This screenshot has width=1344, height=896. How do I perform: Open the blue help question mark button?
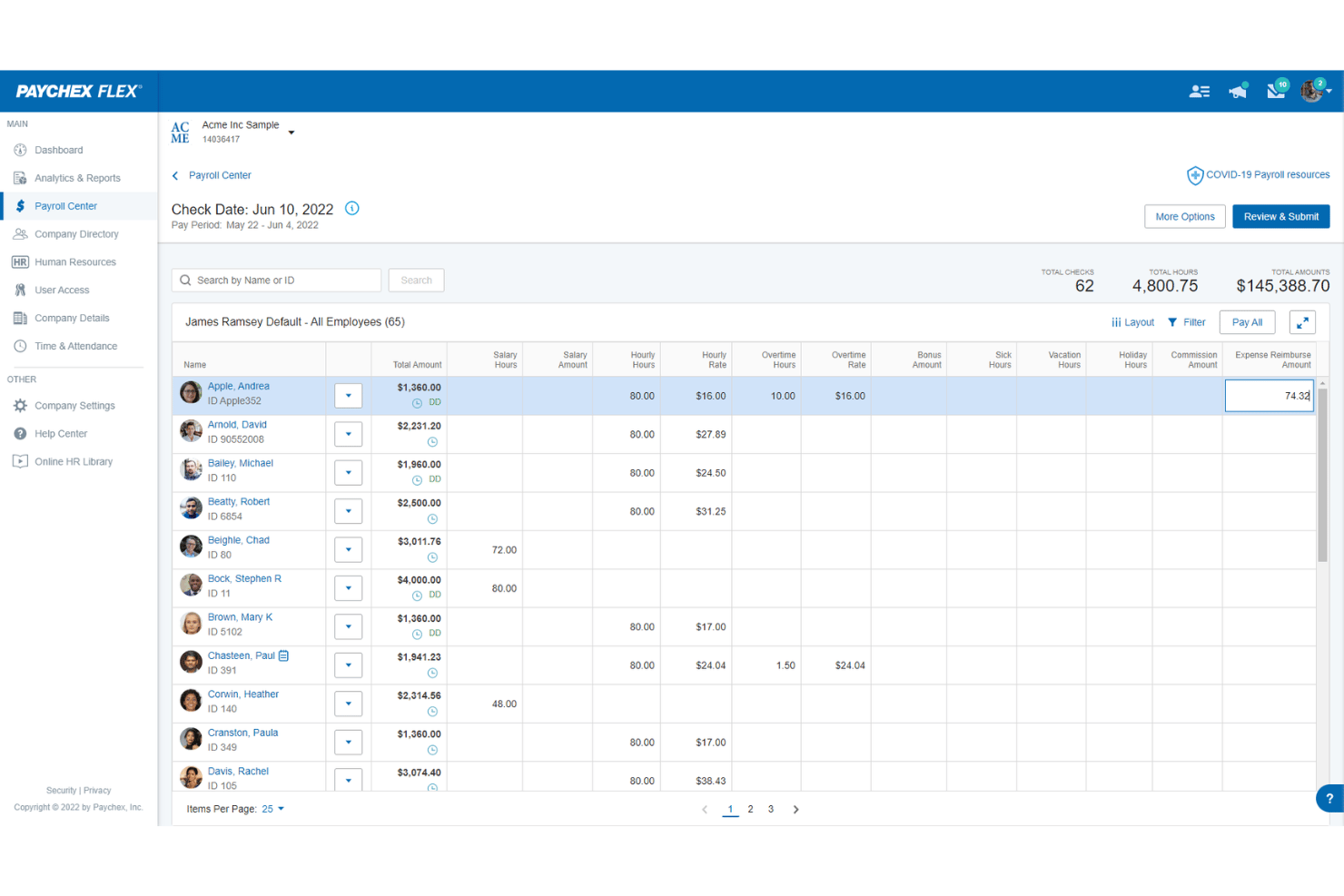pos(1329,799)
